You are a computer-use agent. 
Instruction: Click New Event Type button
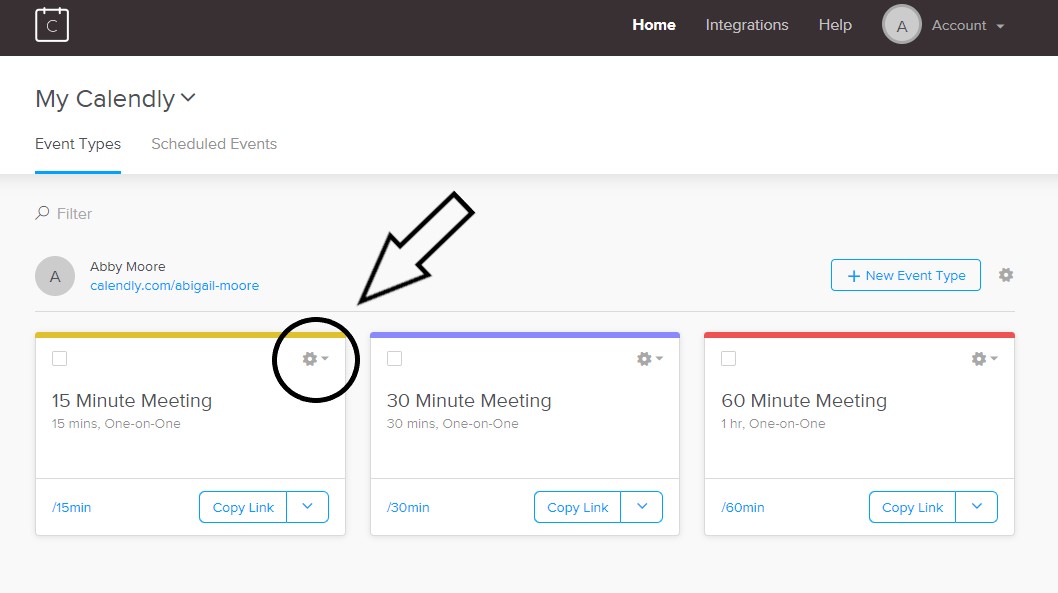coord(906,275)
